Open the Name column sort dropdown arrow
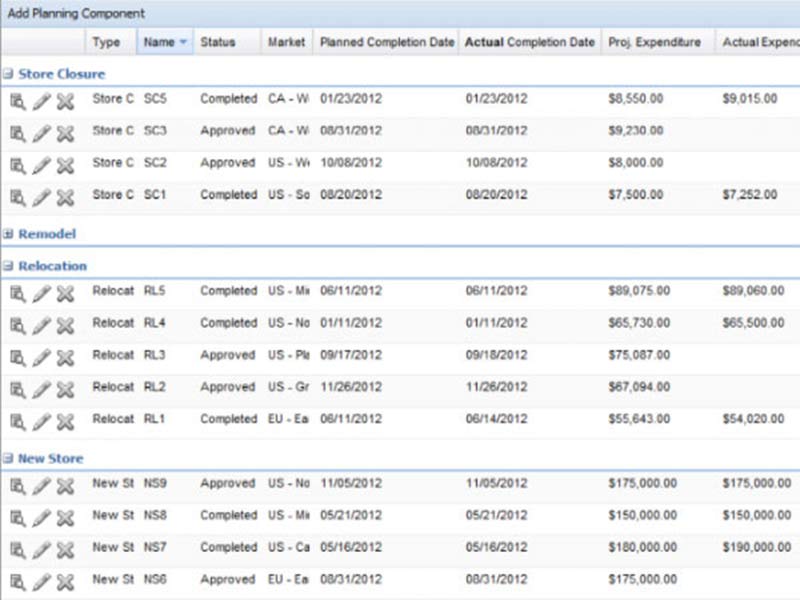This screenshot has height=600, width=800. [x=183, y=42]
